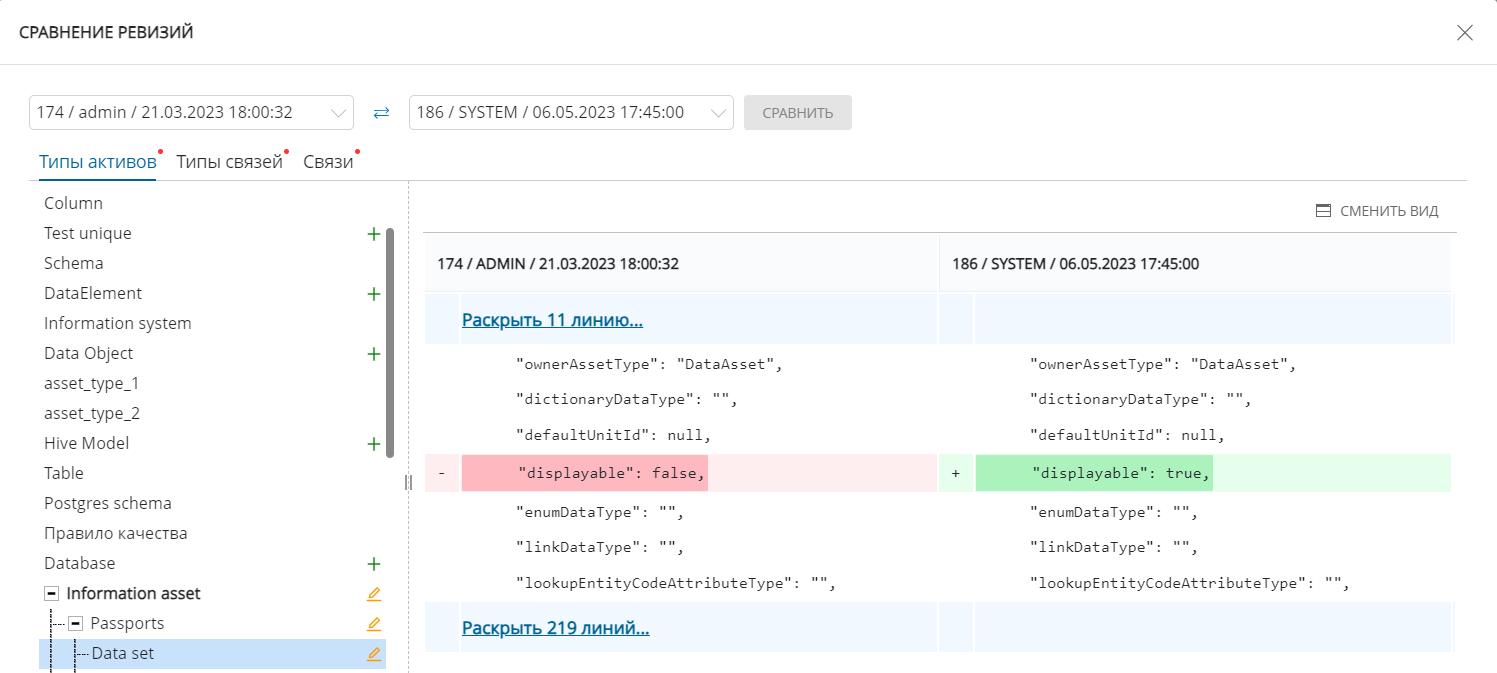Switch to the Типы связей tab
The image size is (1497, 673).
[x=229, y=162]
